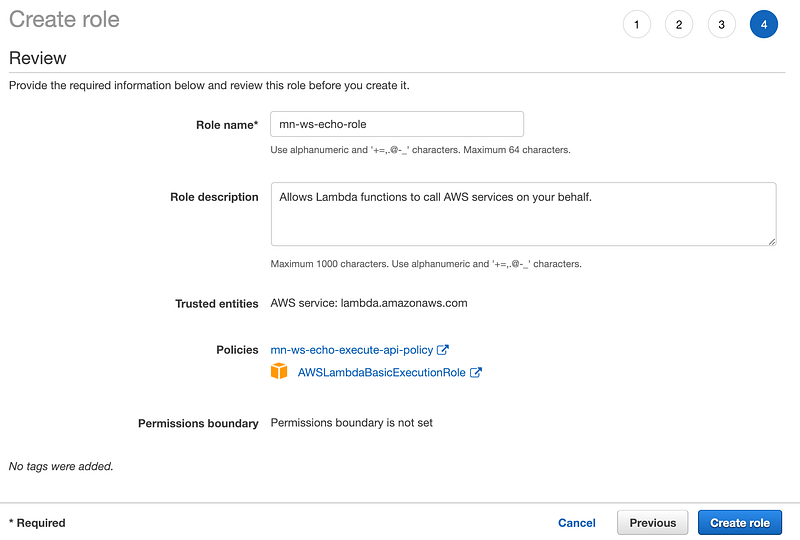Go to step 1 in the wizard

pyautogui.click(x=636, y=24)
